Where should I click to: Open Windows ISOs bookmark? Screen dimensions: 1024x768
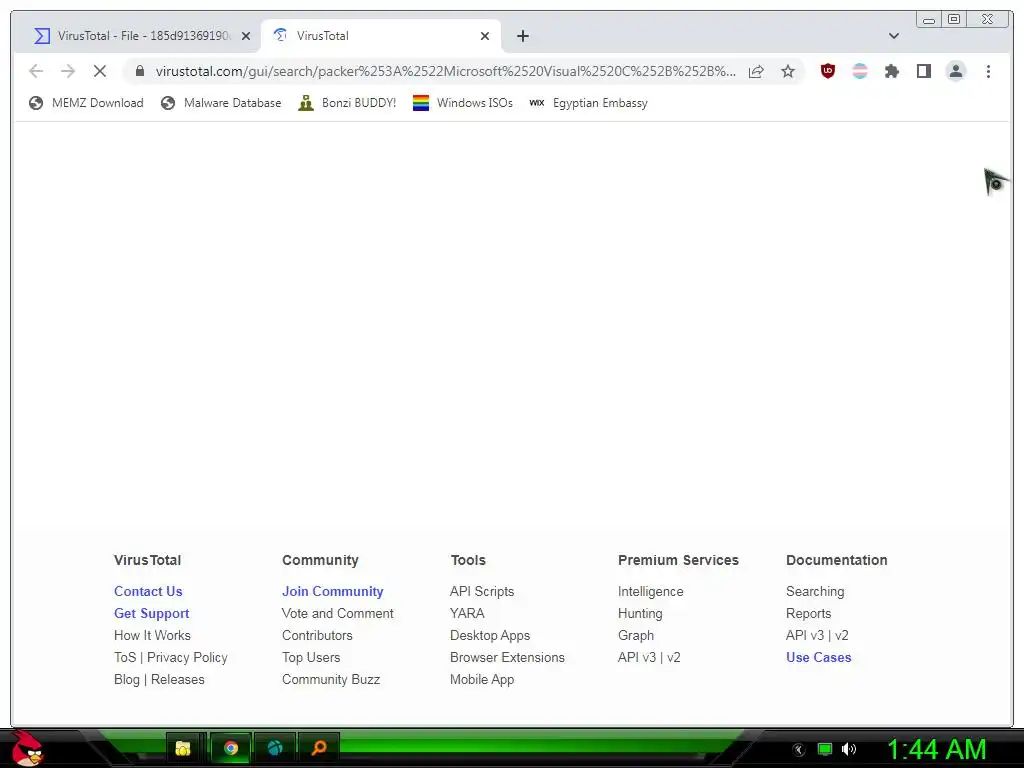[463, 103]
